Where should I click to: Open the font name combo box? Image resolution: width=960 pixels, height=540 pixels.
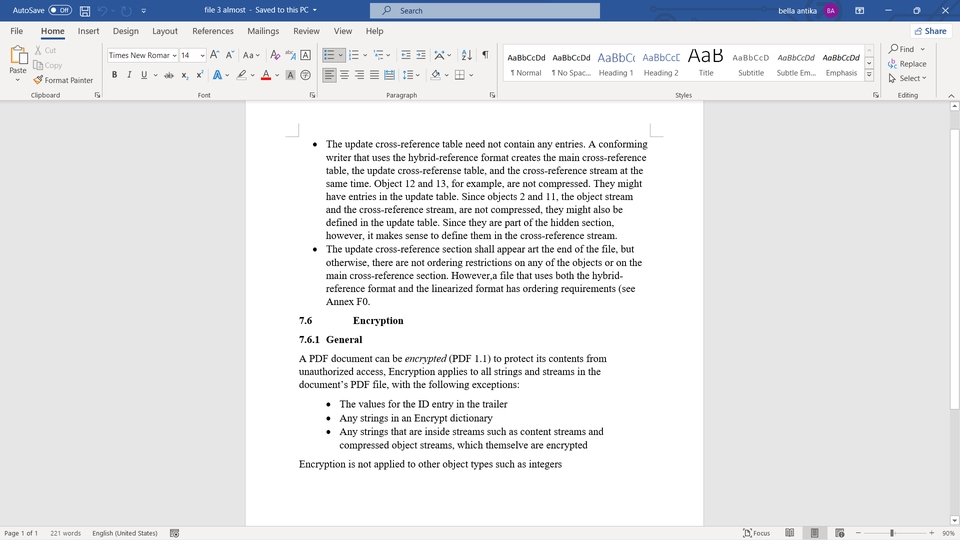point(142,55)
